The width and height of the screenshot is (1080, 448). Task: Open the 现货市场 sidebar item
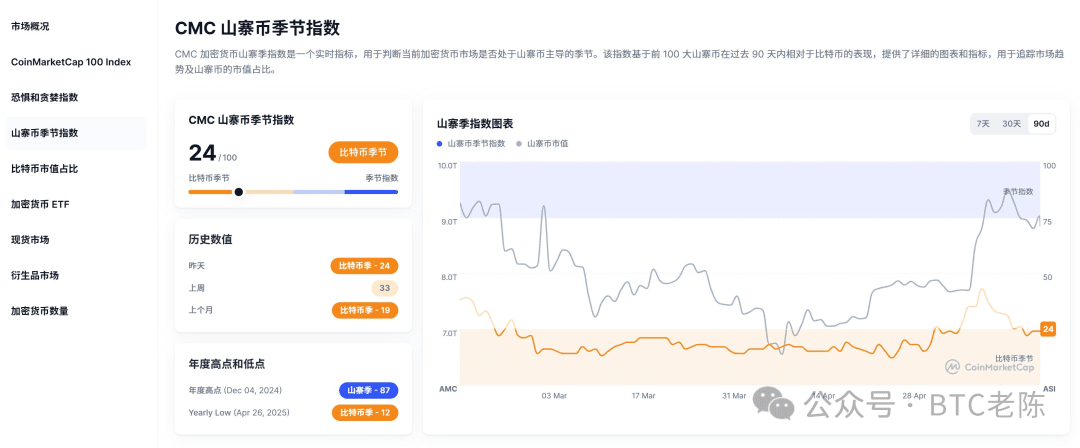(x=30, y=240)
